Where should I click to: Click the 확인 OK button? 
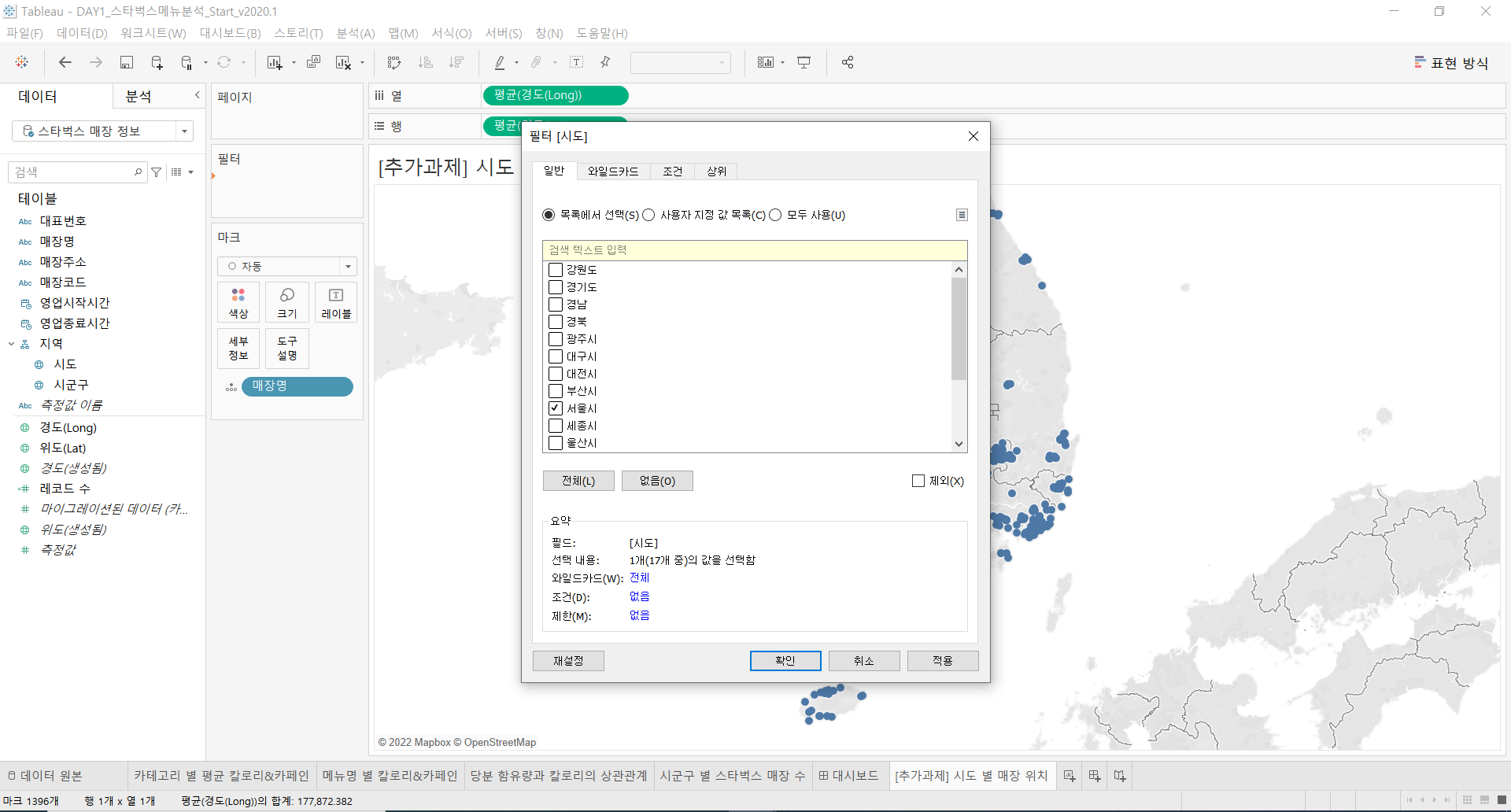[x=785, y=661]
